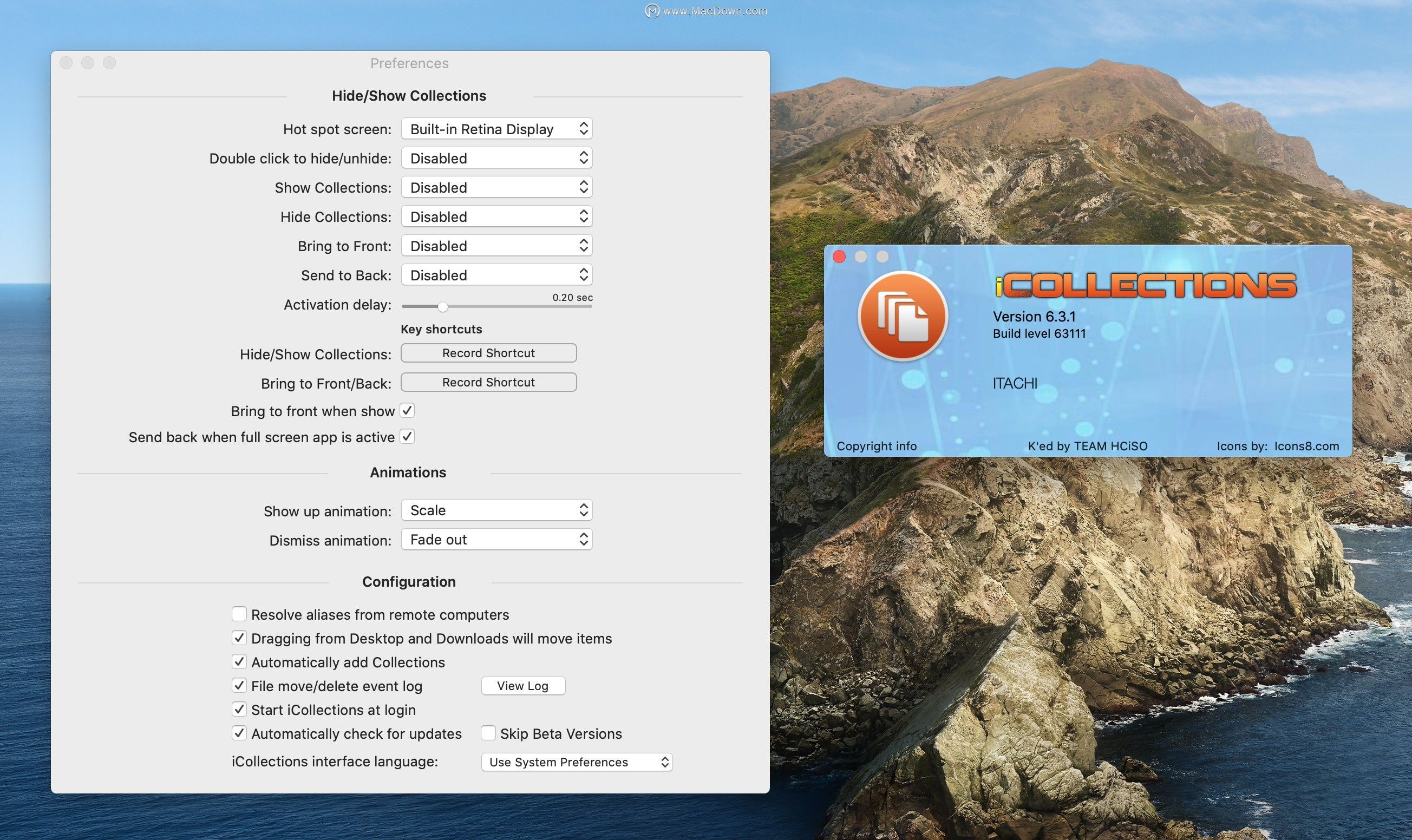Click the ITACHI name in About window
This screenshot has height=840, width=1412.
click(x=1015, y=383)
